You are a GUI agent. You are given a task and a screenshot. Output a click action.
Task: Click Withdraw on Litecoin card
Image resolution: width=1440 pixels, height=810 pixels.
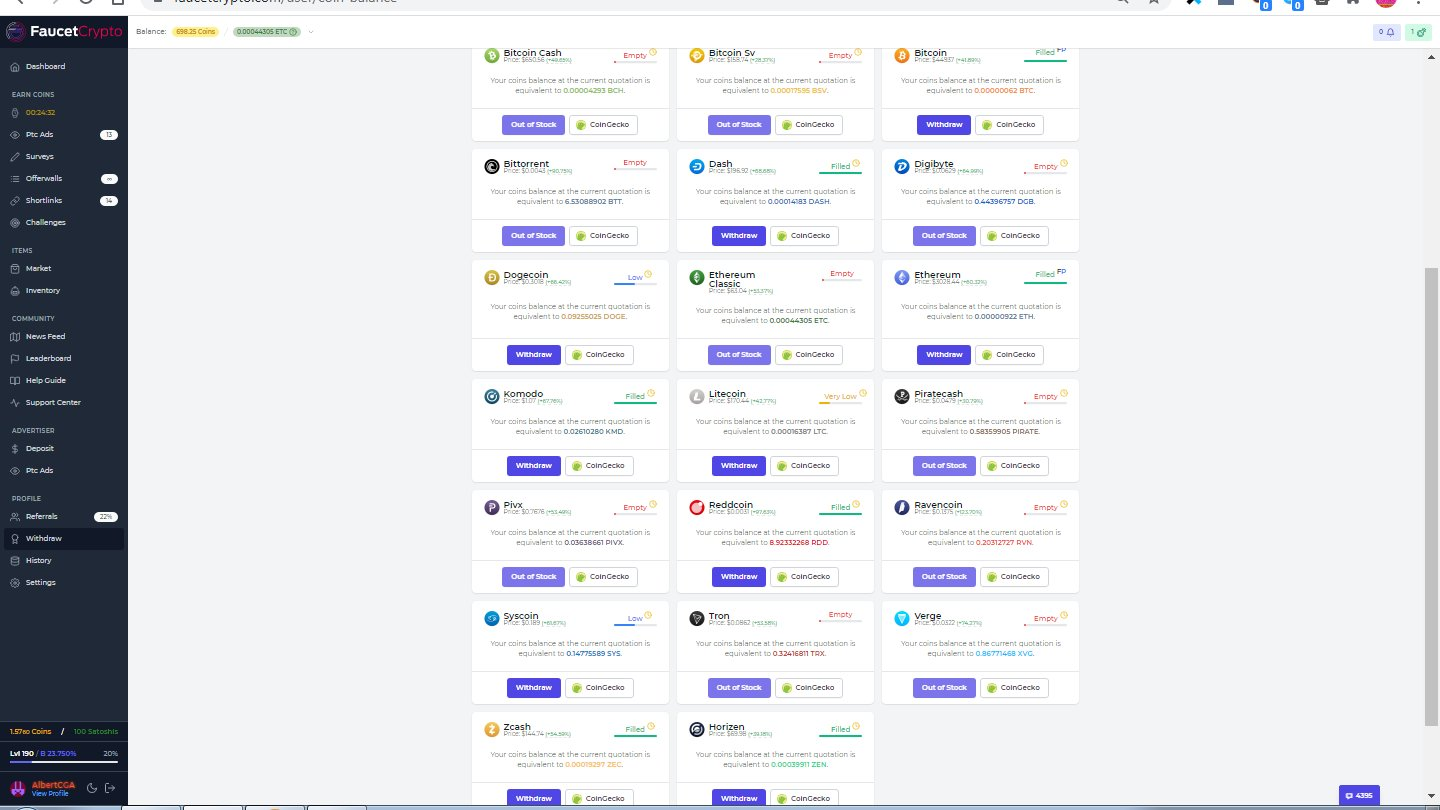(738, 466)
